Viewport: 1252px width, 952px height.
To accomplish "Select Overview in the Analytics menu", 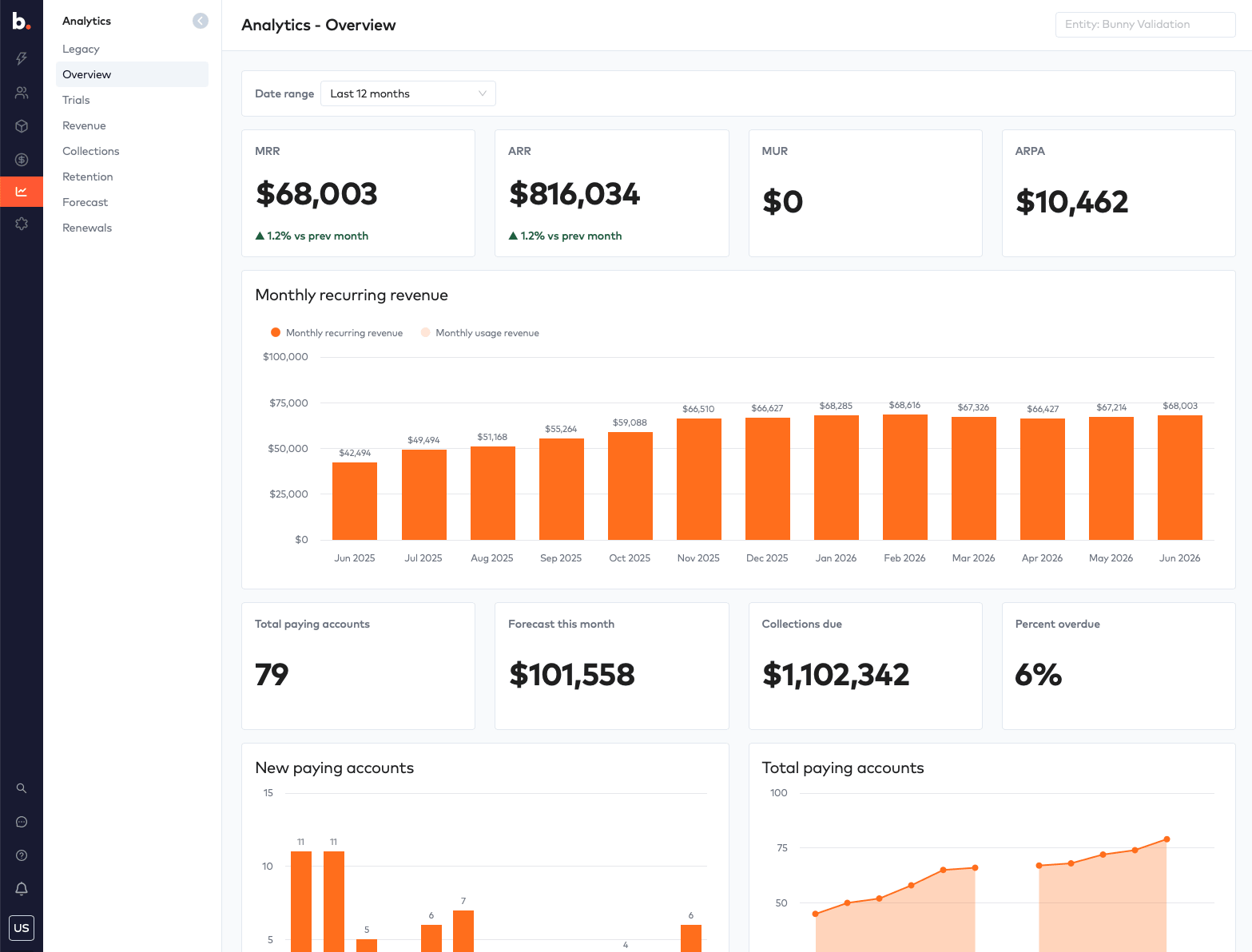I will 132,74.
